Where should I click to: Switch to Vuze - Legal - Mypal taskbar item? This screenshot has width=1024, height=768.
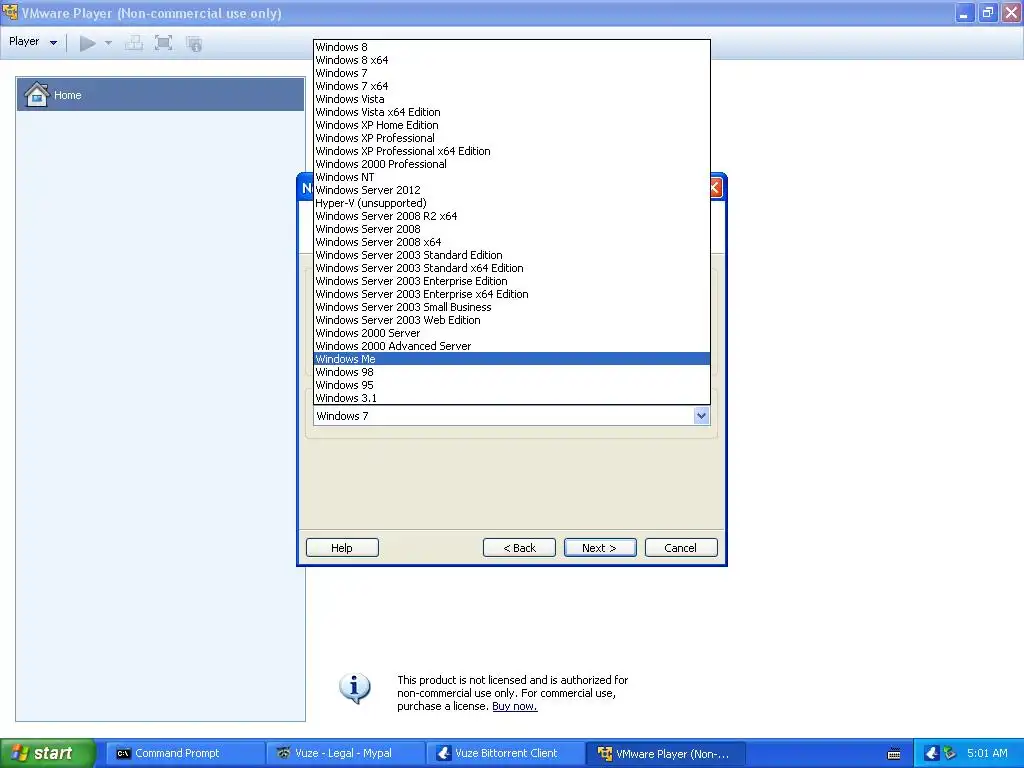pos(345,754)
